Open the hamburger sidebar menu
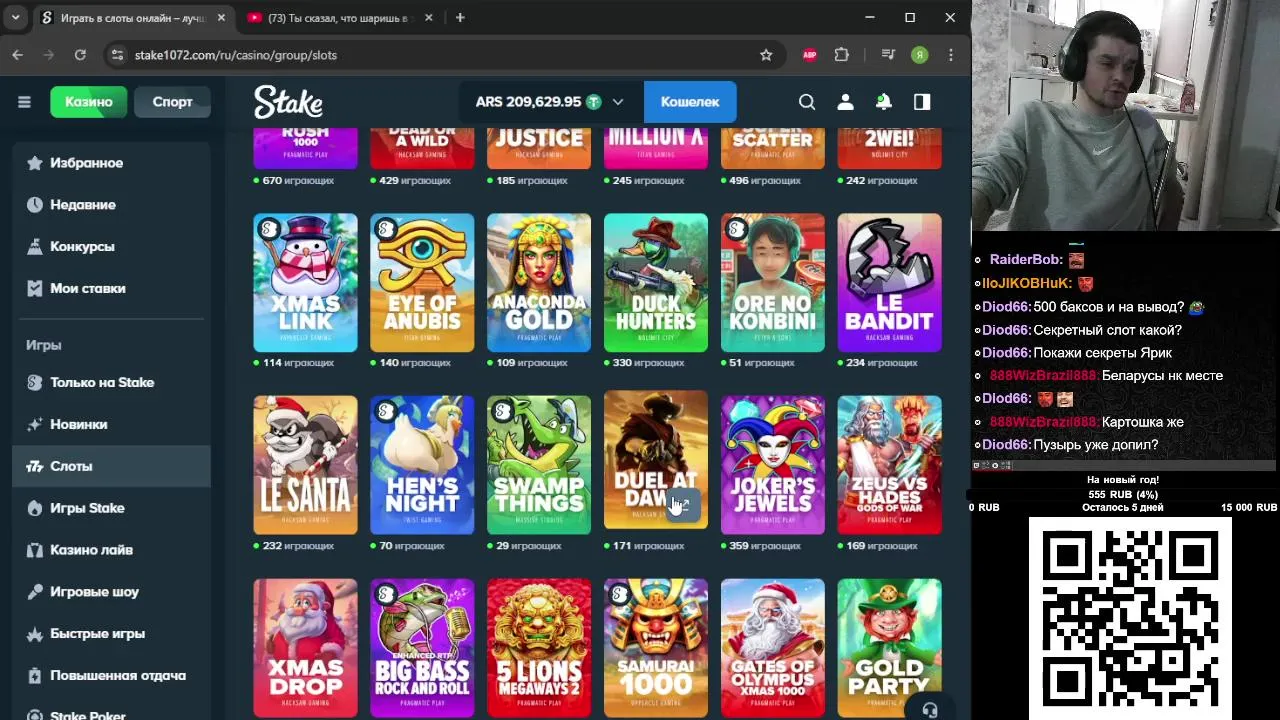The image size is (1280, 720). [x=24, y=102]
